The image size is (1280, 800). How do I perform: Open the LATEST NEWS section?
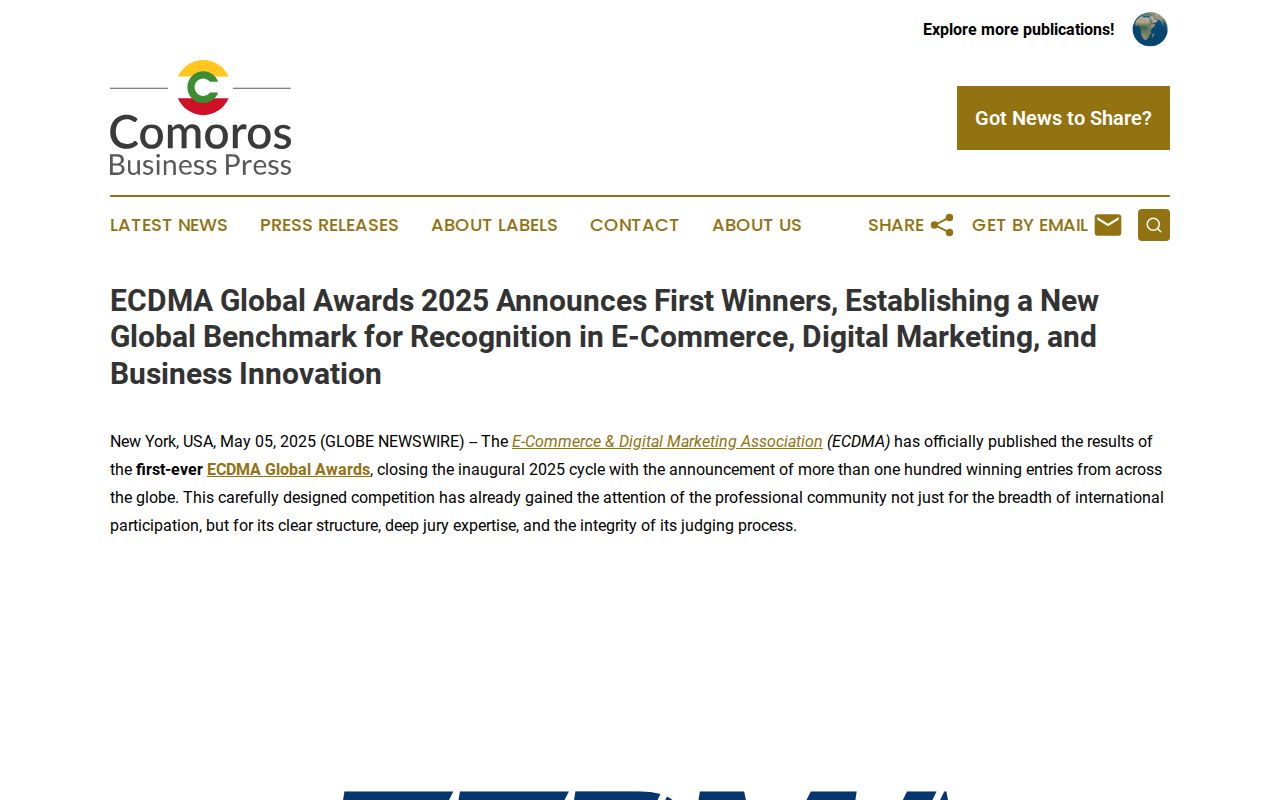point(168,225)
